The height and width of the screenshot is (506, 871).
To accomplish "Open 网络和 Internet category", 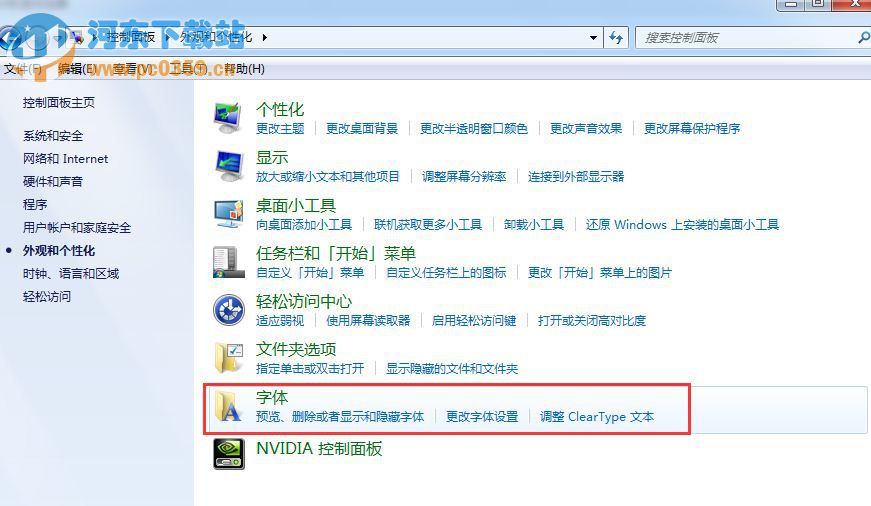I will pos(66,159).
